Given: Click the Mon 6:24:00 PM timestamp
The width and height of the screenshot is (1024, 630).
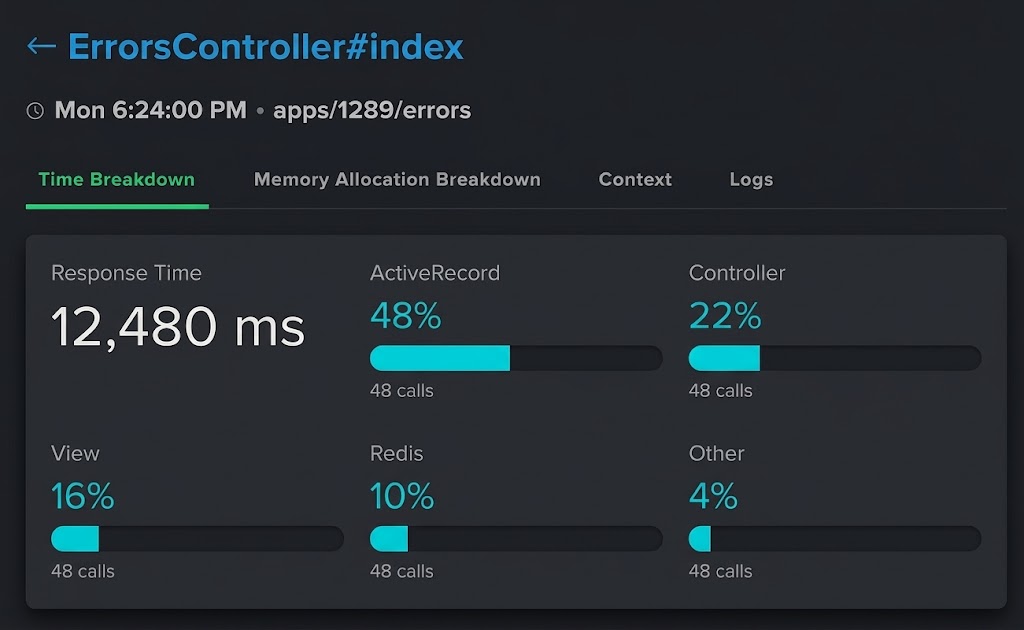Looking at the screenshot, I should [x=151, y=110].
